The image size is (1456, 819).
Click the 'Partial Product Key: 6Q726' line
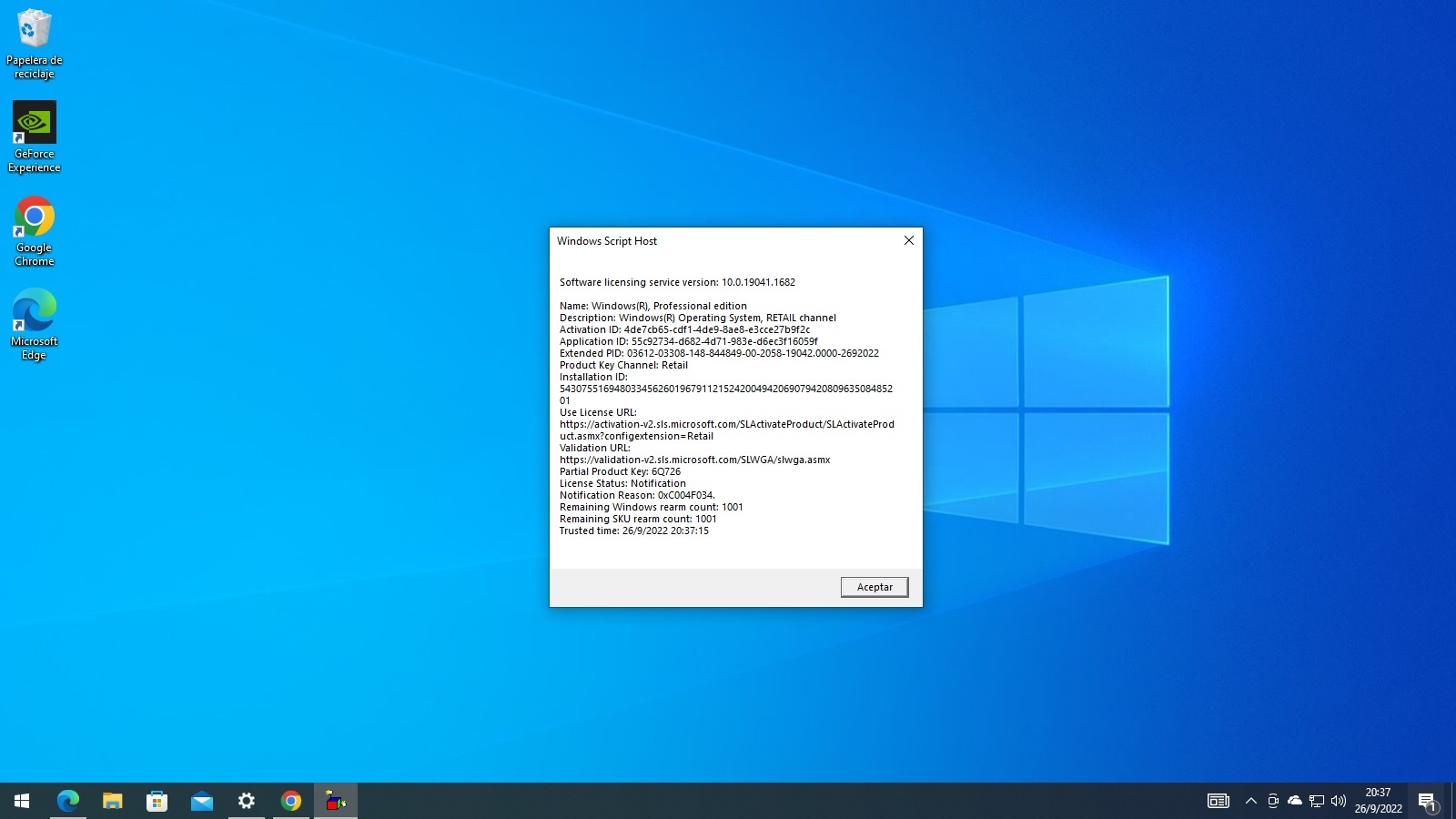pos(620,471)
